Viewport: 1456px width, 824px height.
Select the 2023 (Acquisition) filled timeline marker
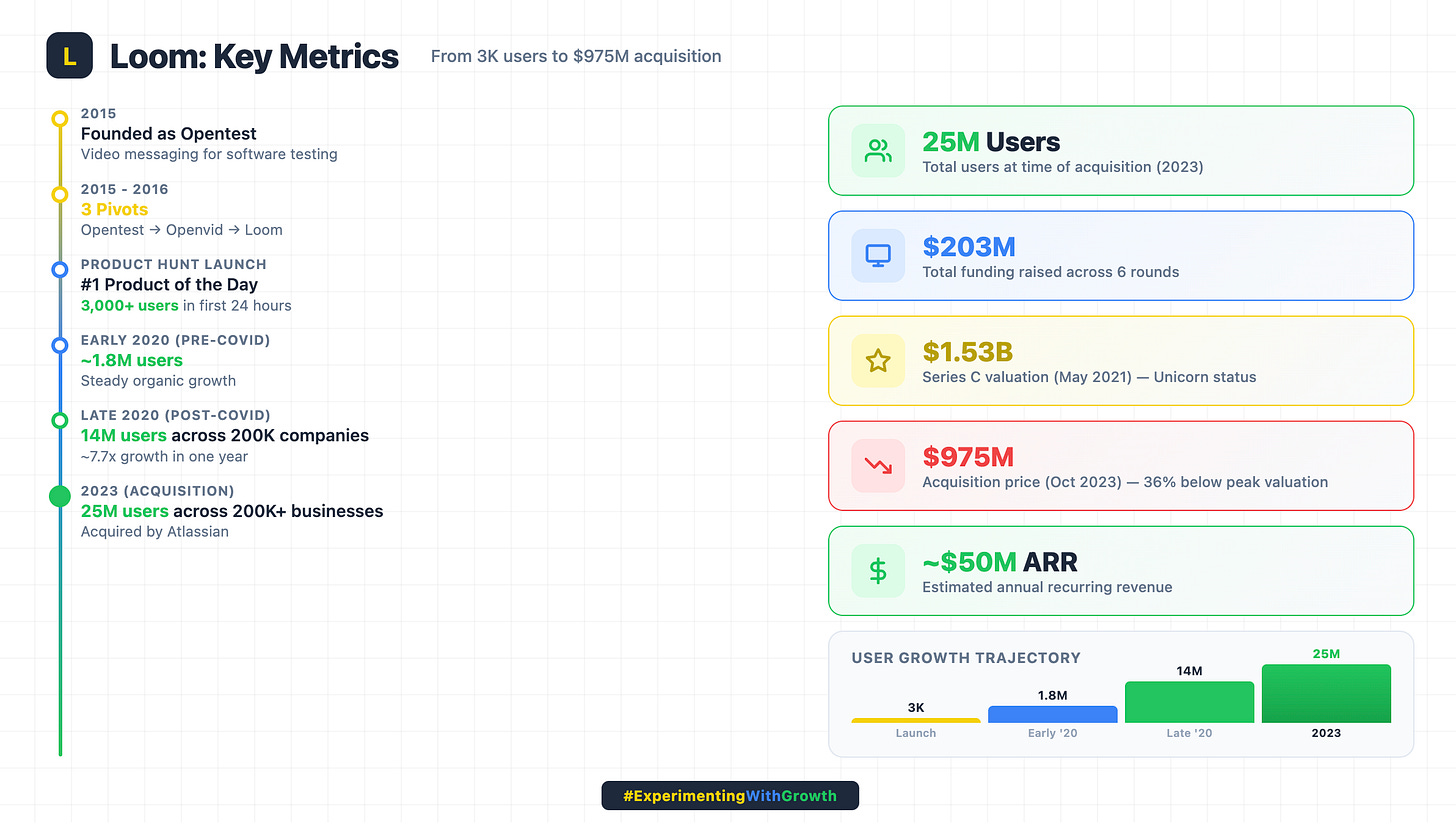pos(60,496)
